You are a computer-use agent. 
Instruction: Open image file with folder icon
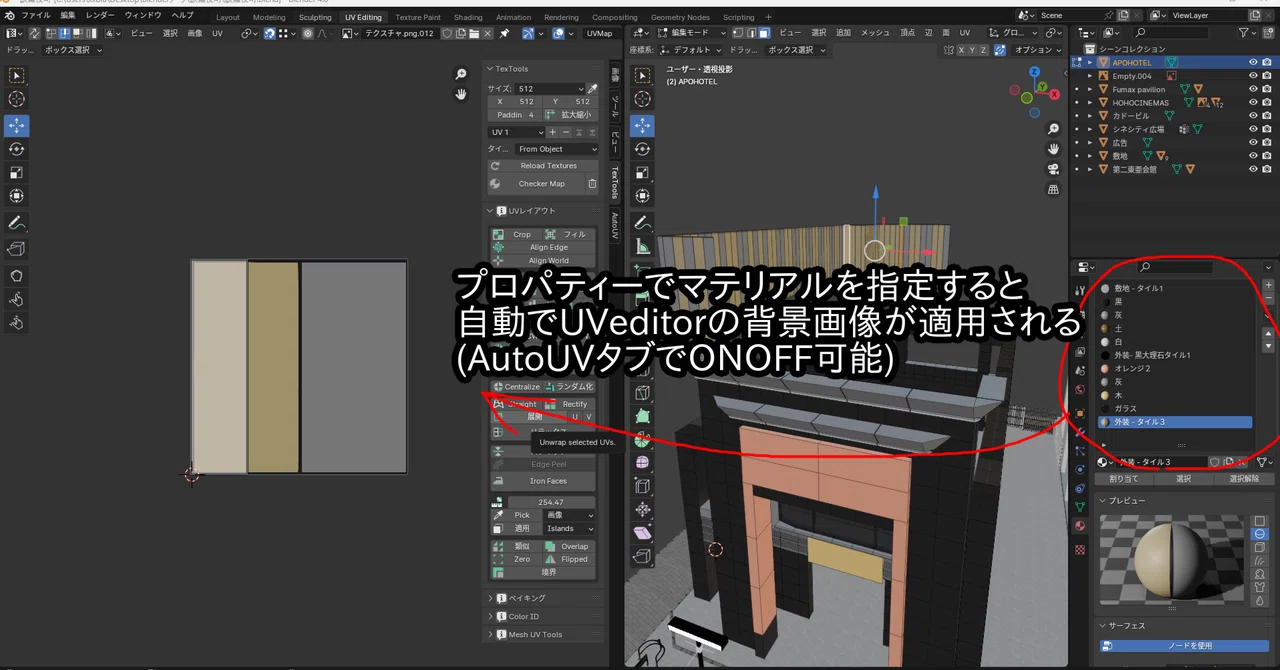coord(475,33)
